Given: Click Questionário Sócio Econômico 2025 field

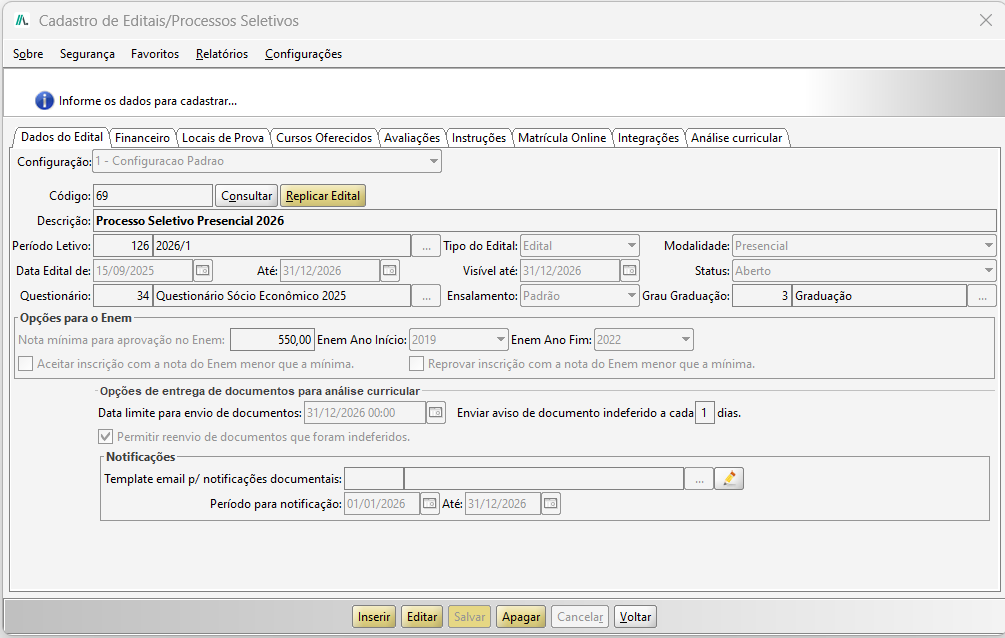Looking at the screenshot, I should (x=282, y=296).
